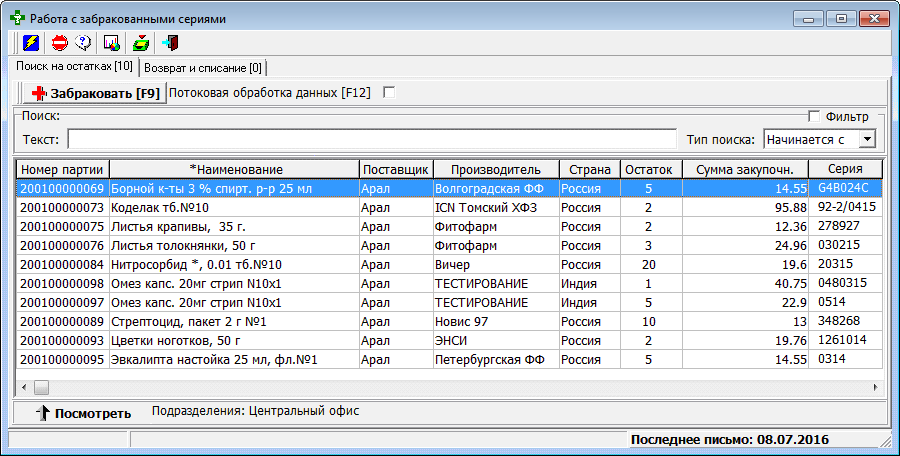Enable Потоковая обработка данных checkbox
The height and width of the screenshot is (456, 900).
click(390, 93)
